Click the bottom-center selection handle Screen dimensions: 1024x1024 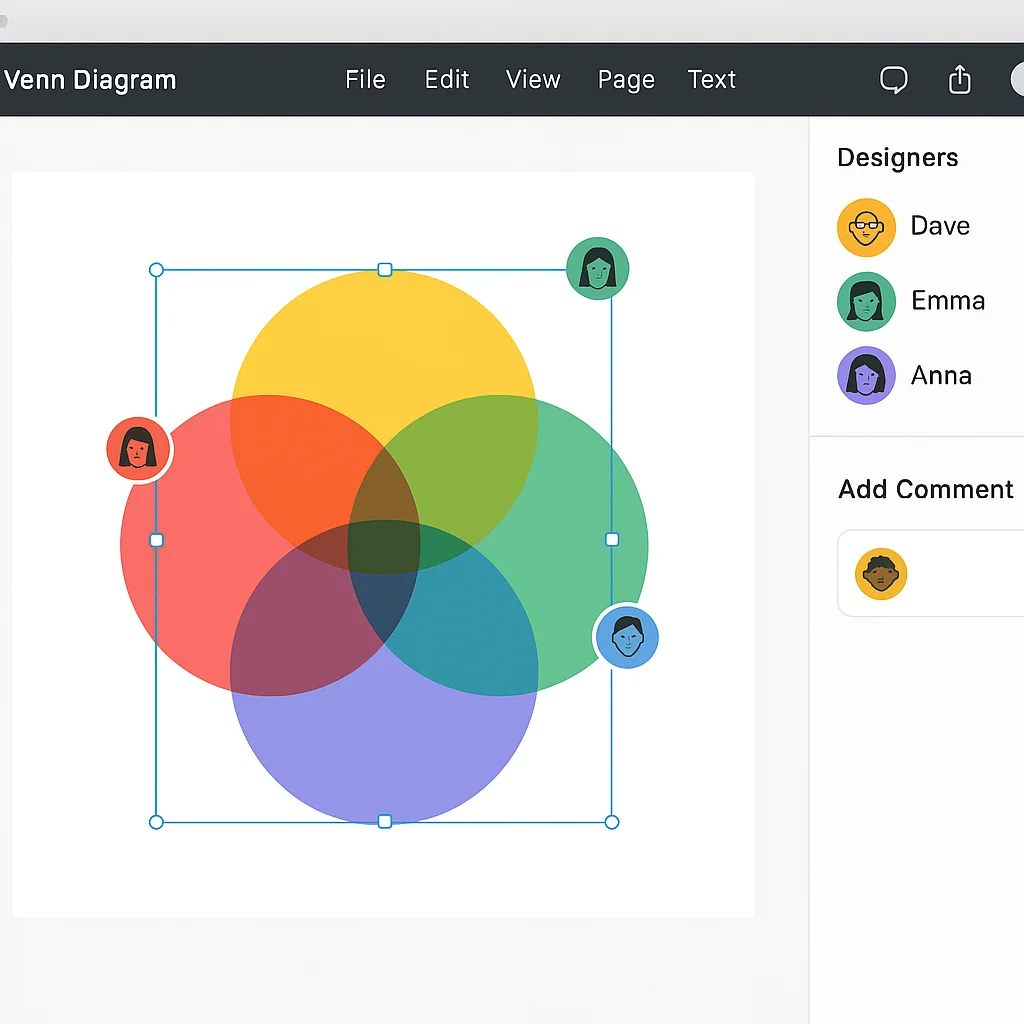pos(384,821)
